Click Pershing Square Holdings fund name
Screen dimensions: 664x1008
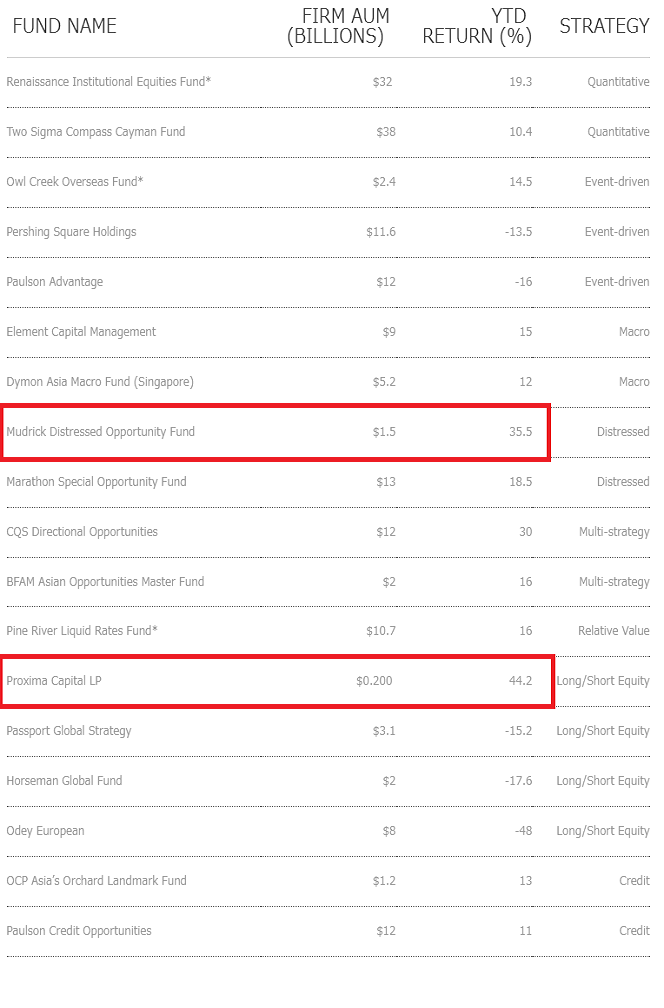tap(71, 232)
